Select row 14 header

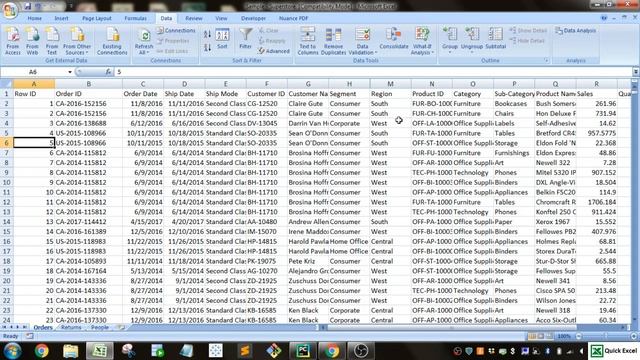pos(7,222)
